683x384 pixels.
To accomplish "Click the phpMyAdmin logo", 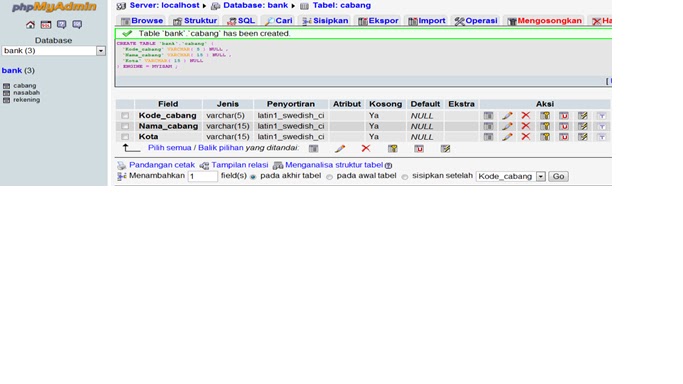I will click(54, 7).
